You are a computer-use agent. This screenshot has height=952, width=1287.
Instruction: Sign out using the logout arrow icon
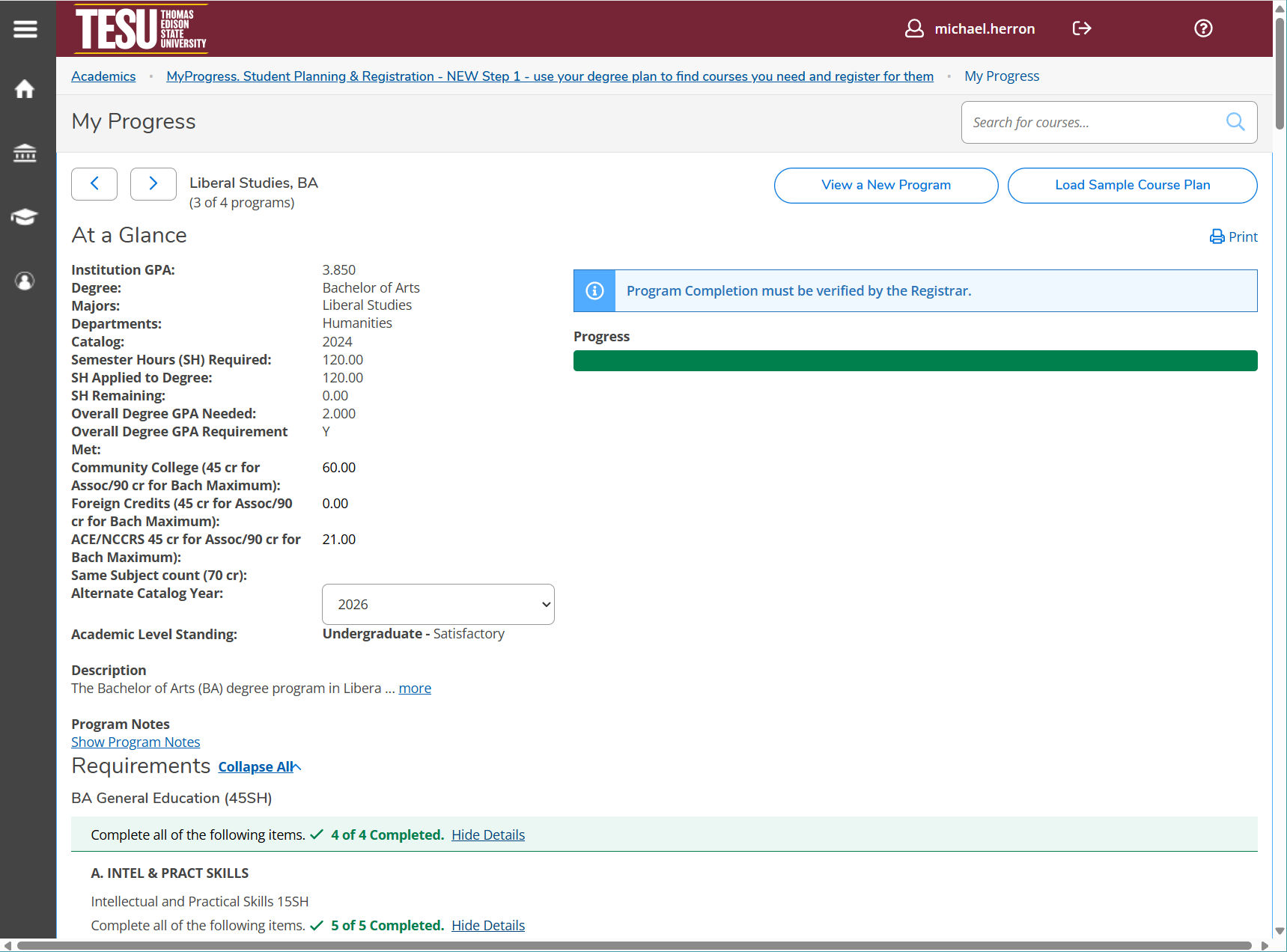click(x=1082, y=28)
